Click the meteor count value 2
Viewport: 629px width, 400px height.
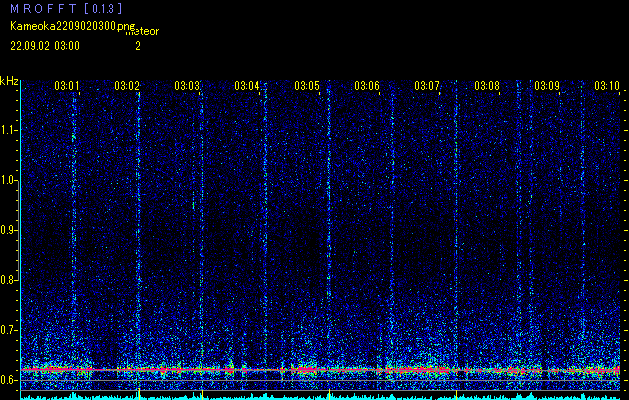coord(138,46)
